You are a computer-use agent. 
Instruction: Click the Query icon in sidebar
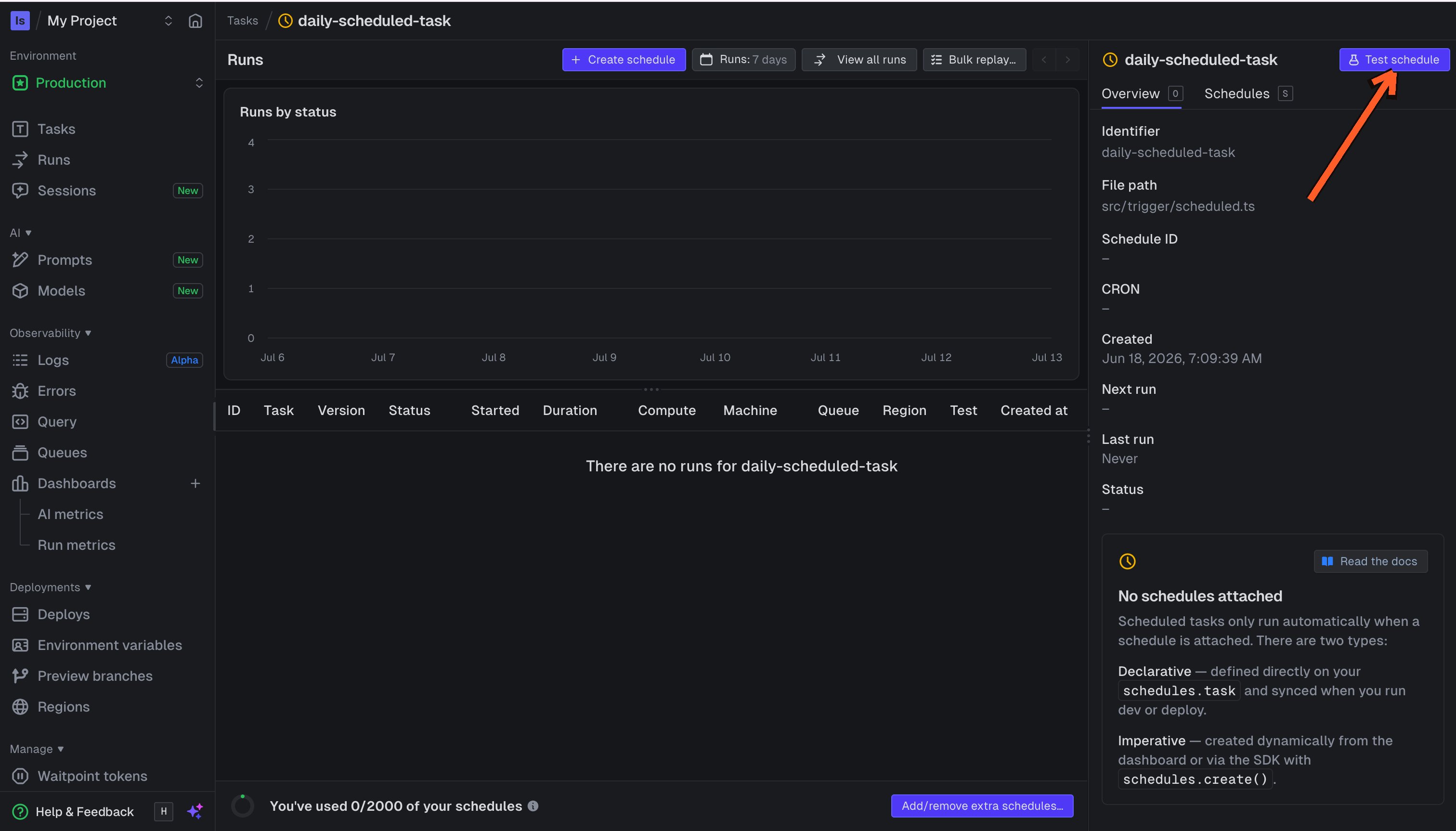pyautogui.click(x=20, y=422)
